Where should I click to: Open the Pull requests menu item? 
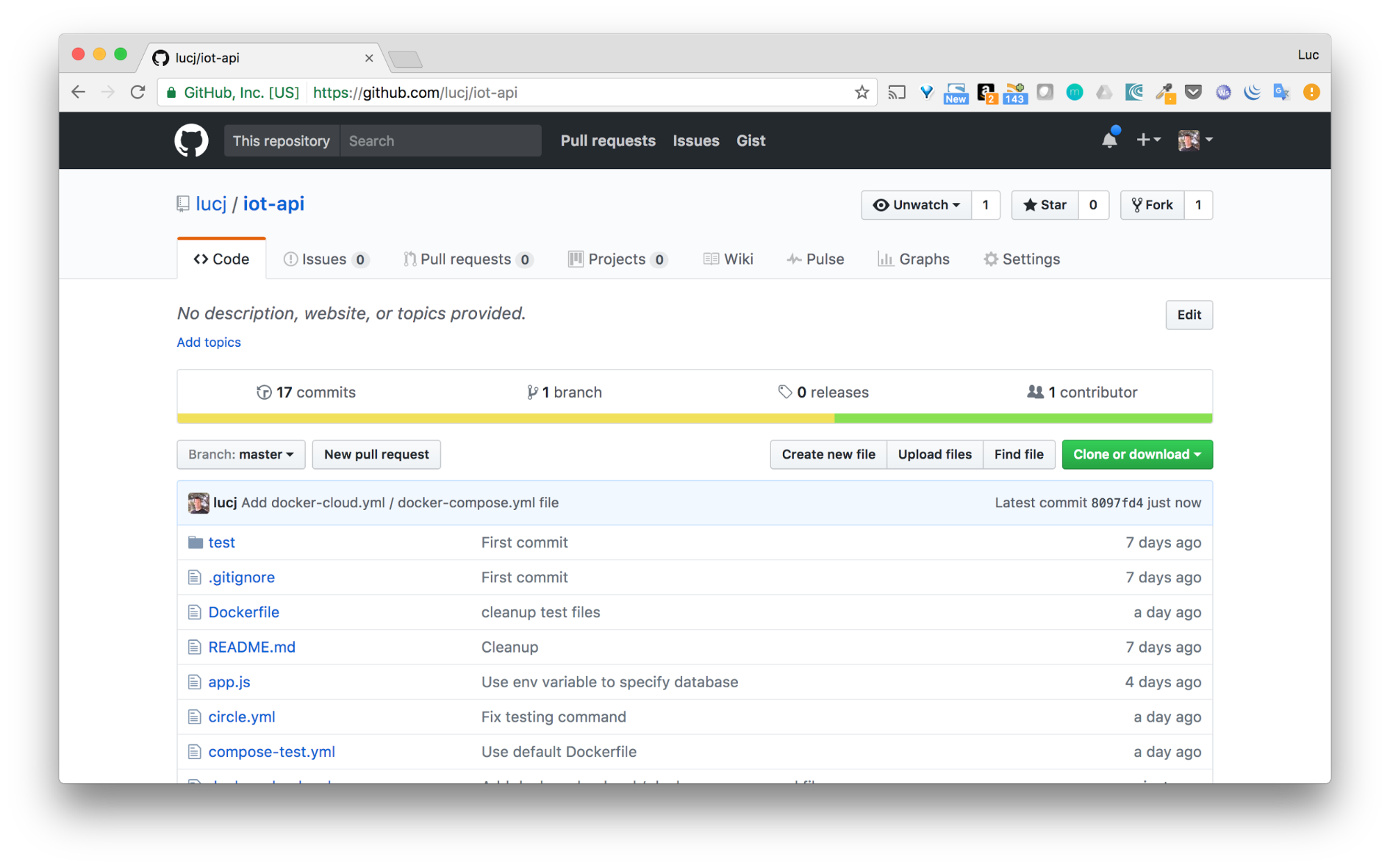point(607,140)
